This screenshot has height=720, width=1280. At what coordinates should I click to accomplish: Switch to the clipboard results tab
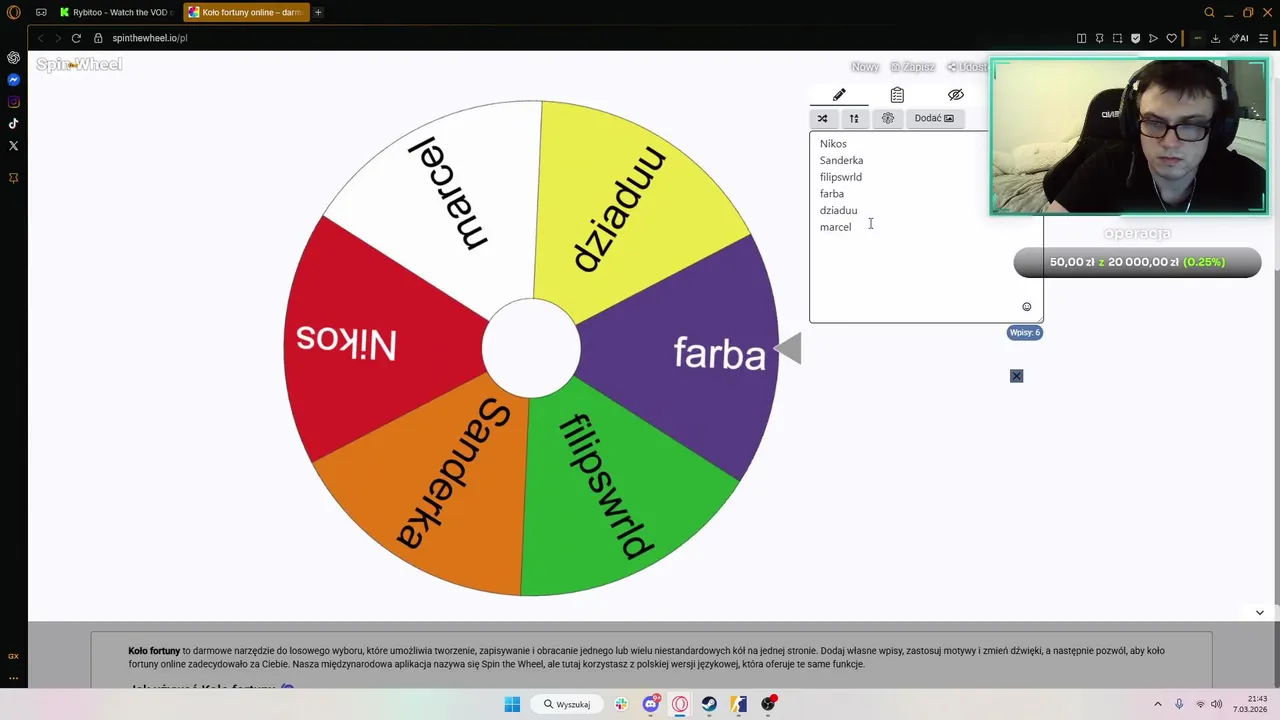coord(897,95)
